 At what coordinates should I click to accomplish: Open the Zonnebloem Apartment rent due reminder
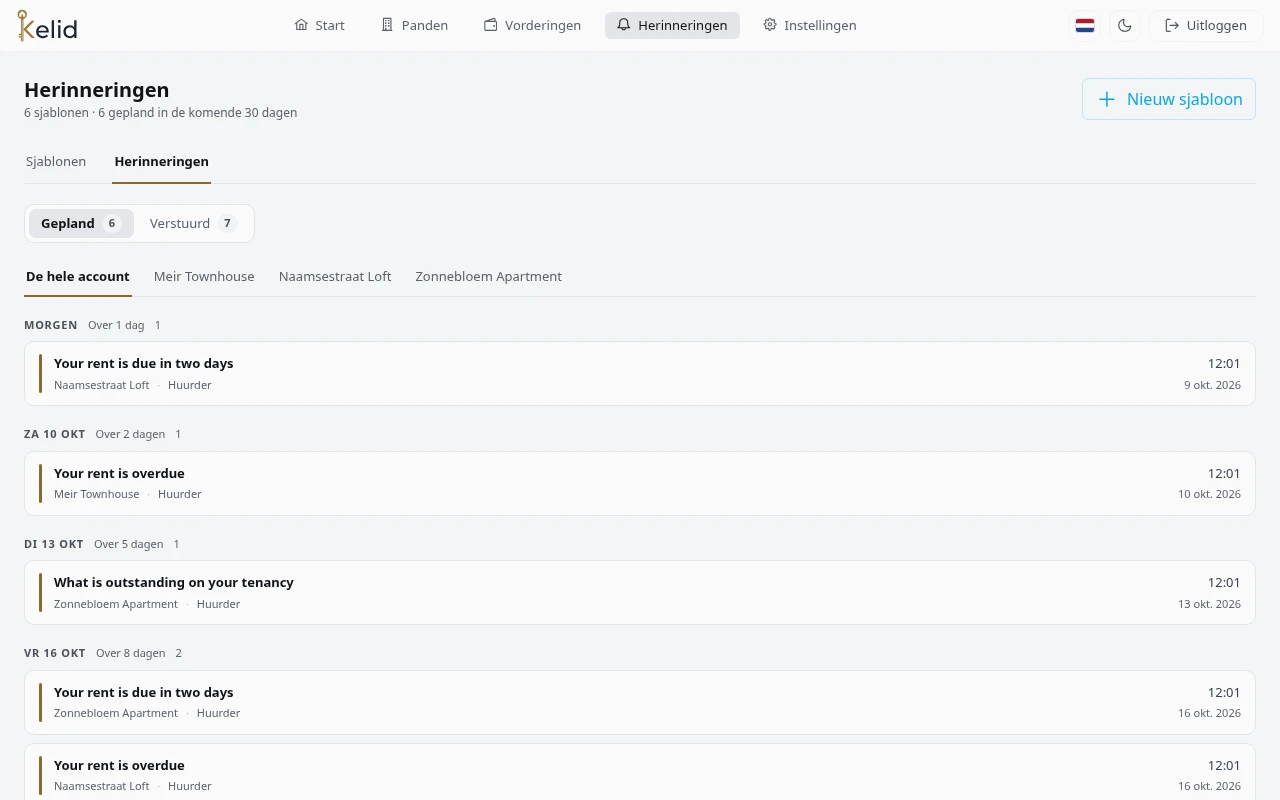click(640, 702)
